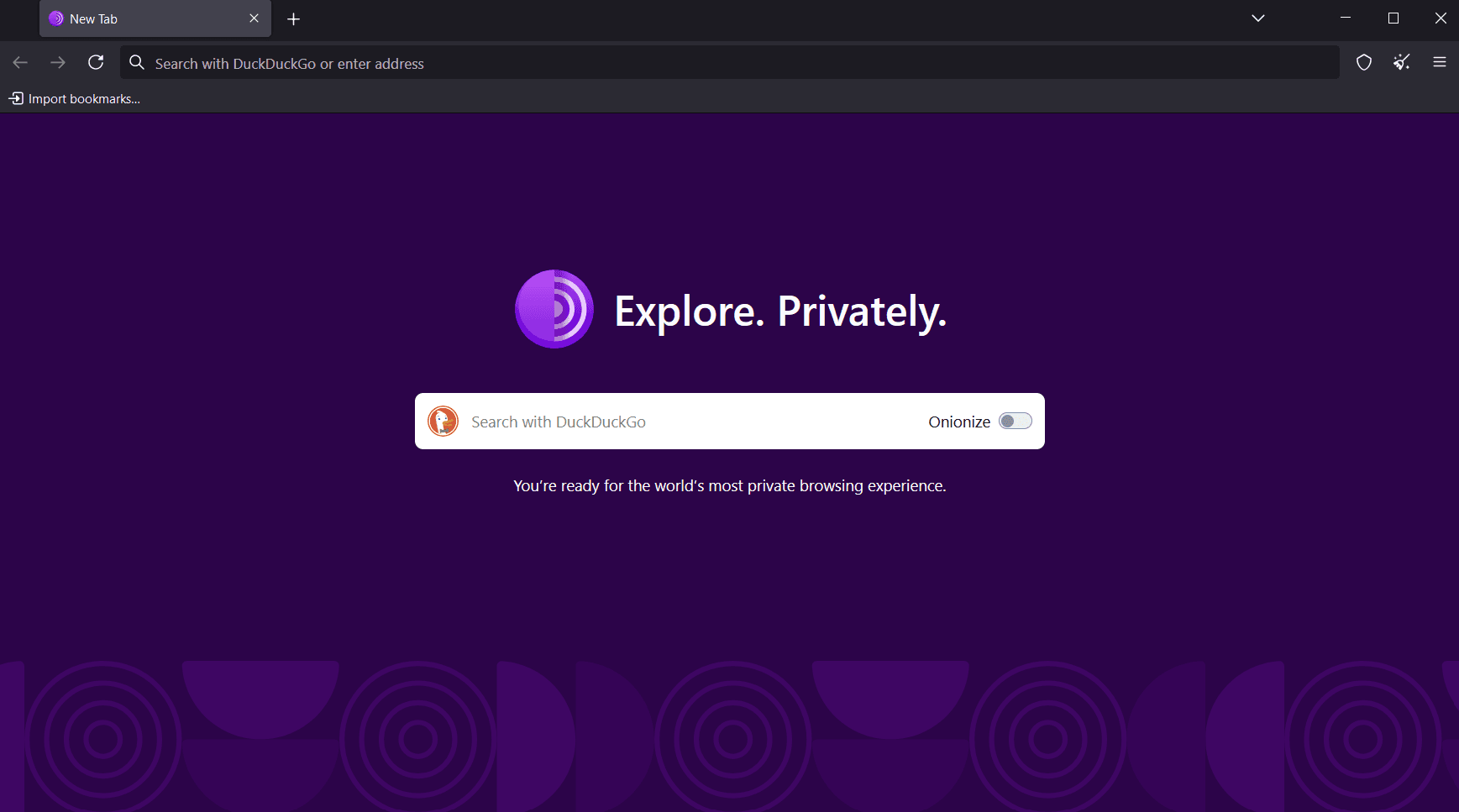Click the magnifier icon in address bar
This screenshot has height=812, width=1459.
pos(137,63)
